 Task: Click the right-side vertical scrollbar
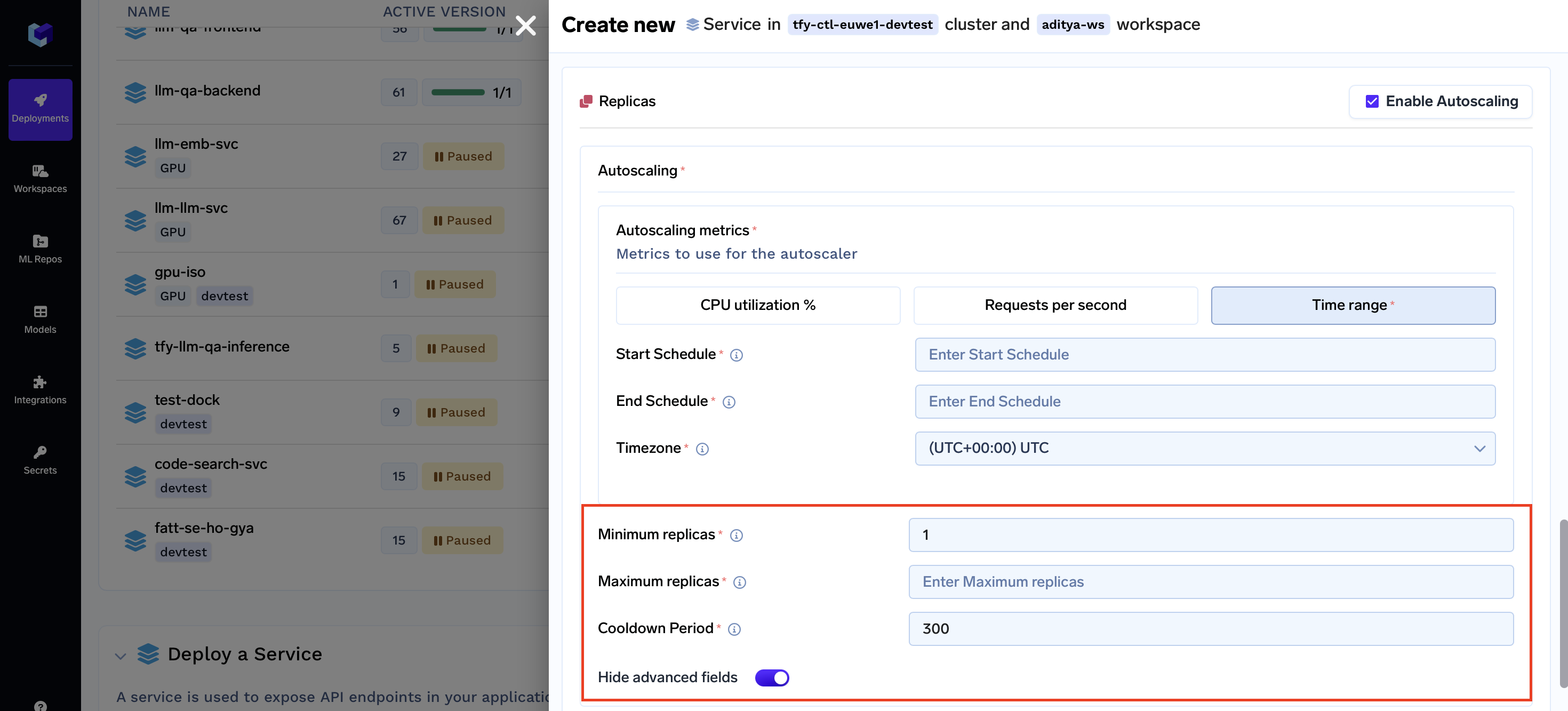[x=1563, y=603]
